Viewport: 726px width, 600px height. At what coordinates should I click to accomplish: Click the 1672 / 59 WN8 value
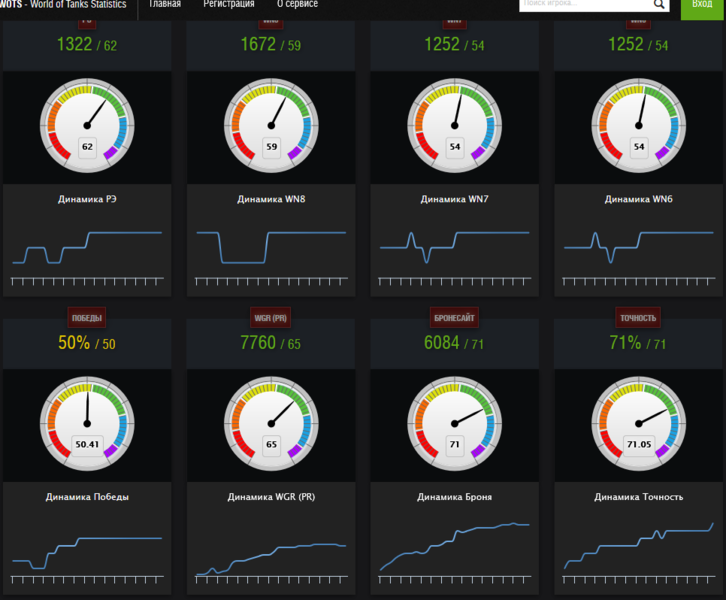pos(270,45)
